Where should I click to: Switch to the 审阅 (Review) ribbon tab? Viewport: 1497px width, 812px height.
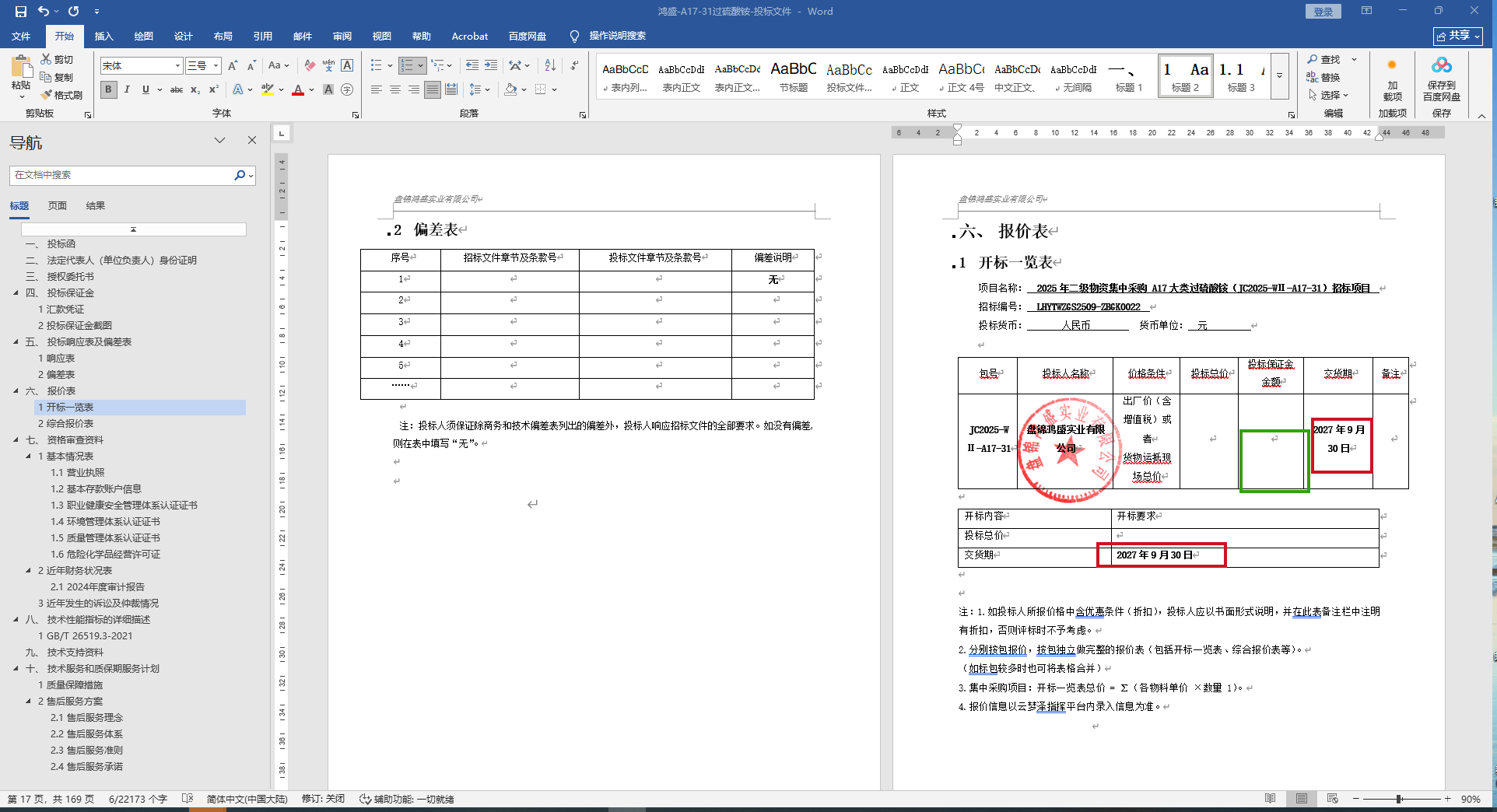(x=342, y=36)
